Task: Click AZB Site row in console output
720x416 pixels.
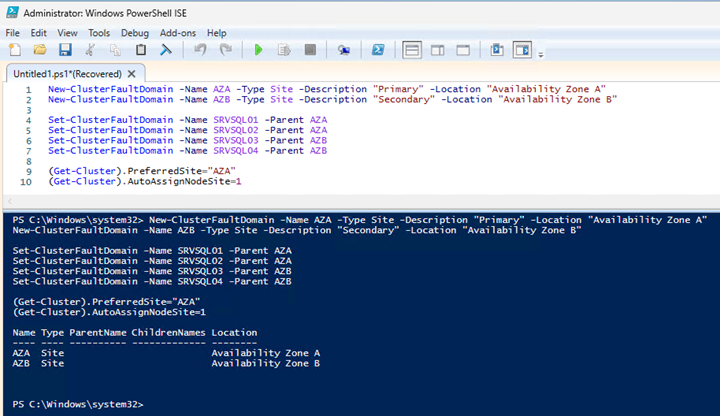Action: (166, 363)
